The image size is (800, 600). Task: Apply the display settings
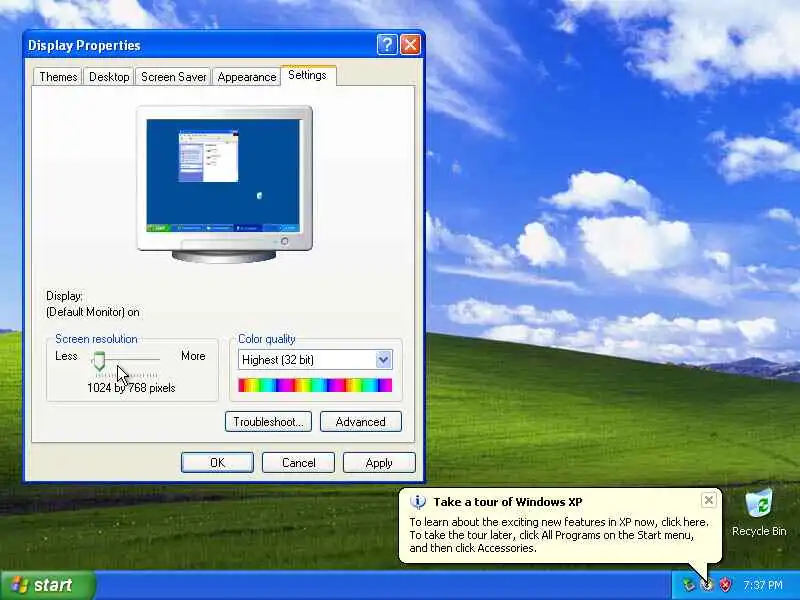[x=379, y=463]
